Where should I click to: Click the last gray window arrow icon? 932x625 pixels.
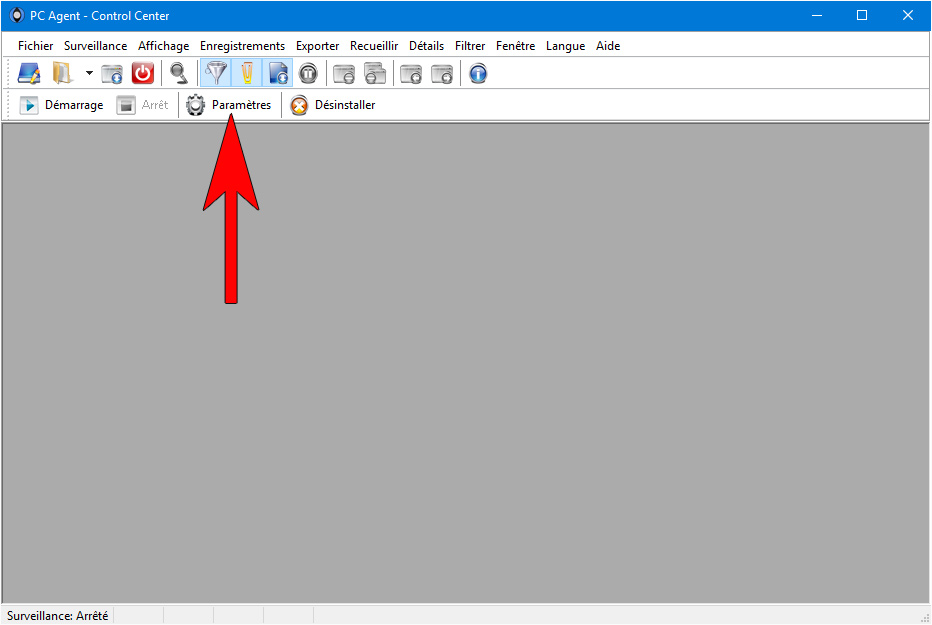442,74
